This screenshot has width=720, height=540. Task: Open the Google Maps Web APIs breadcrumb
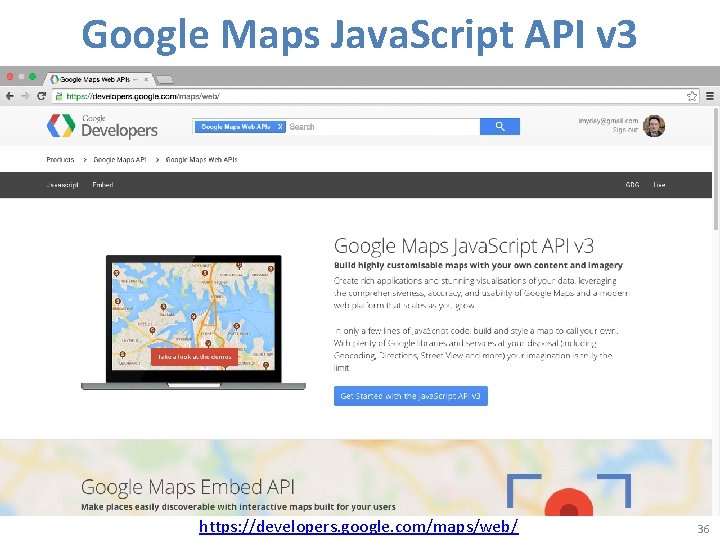[202, 159]
